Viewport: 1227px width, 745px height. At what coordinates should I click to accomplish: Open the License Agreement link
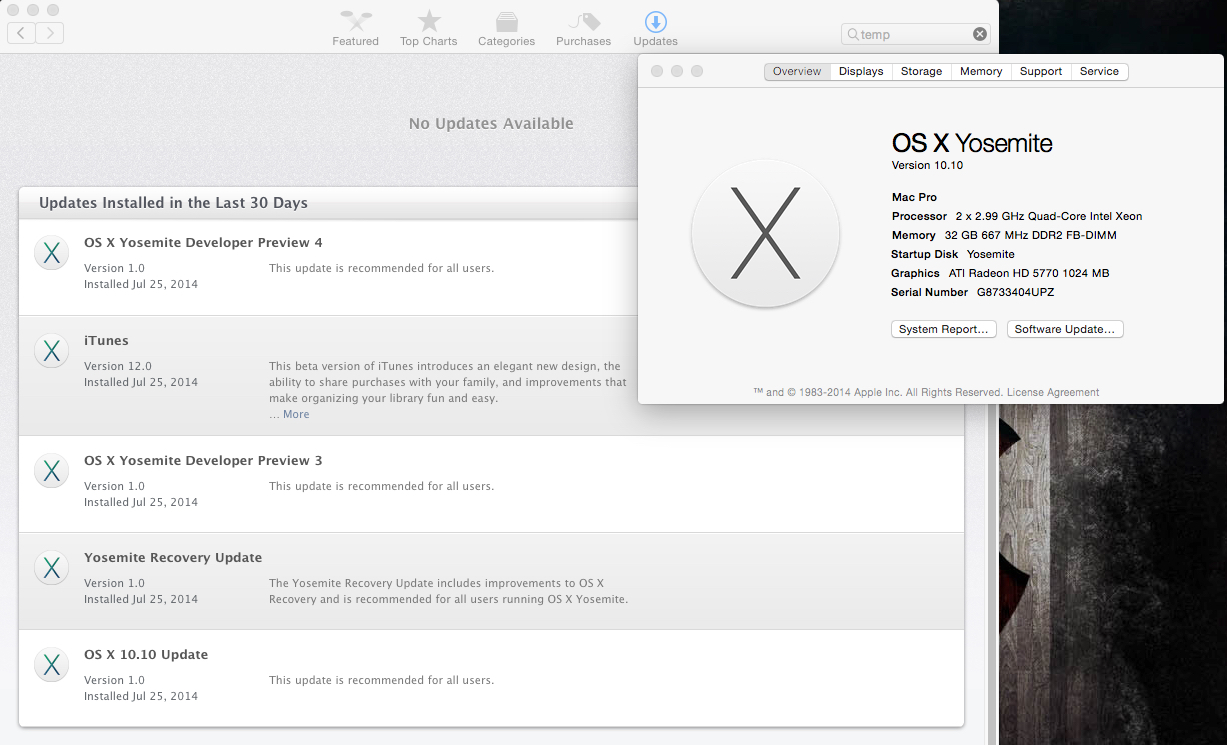(x=1053, y=392)
